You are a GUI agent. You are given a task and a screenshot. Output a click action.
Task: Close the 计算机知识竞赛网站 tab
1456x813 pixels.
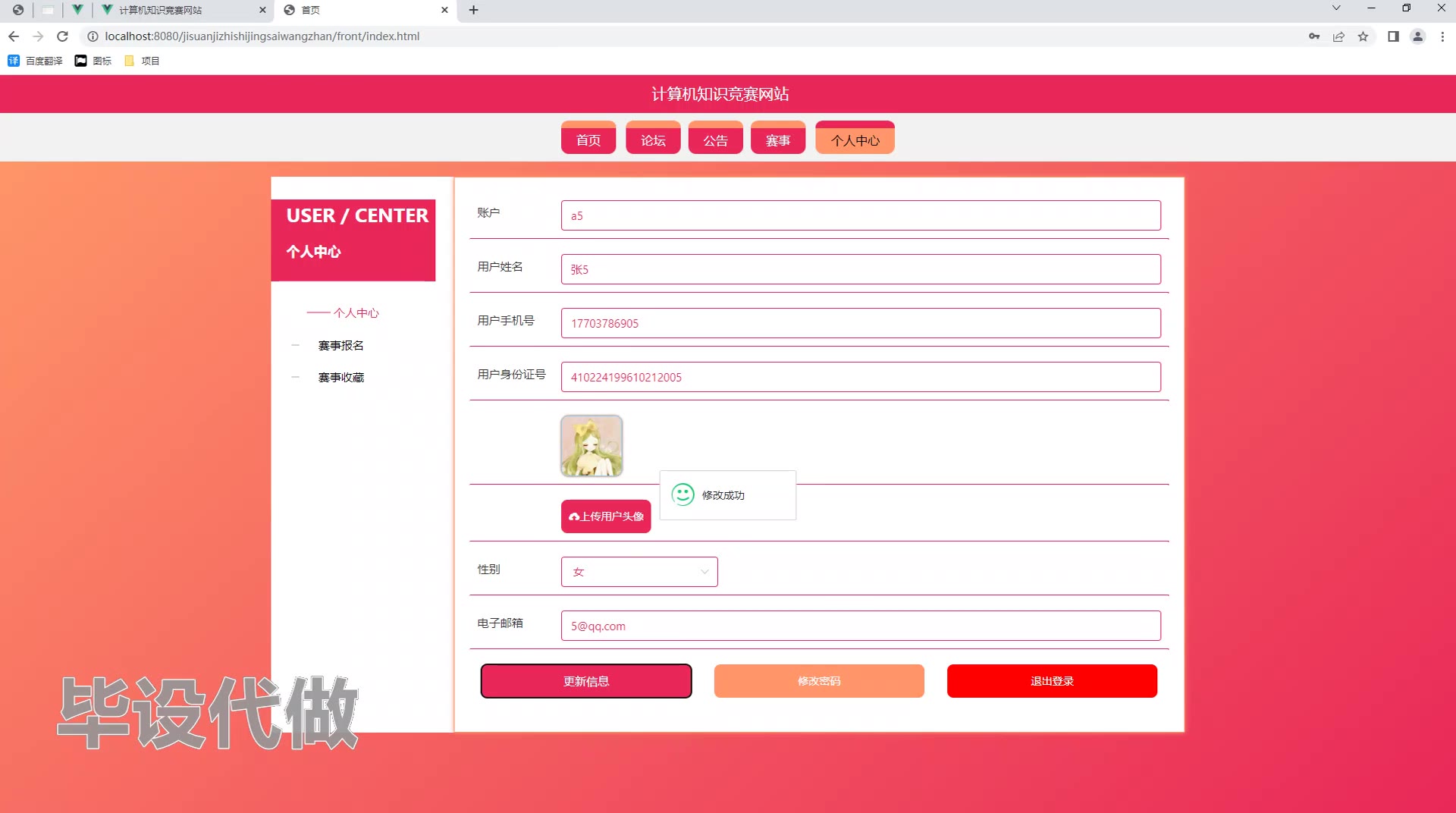pos(262,10)
